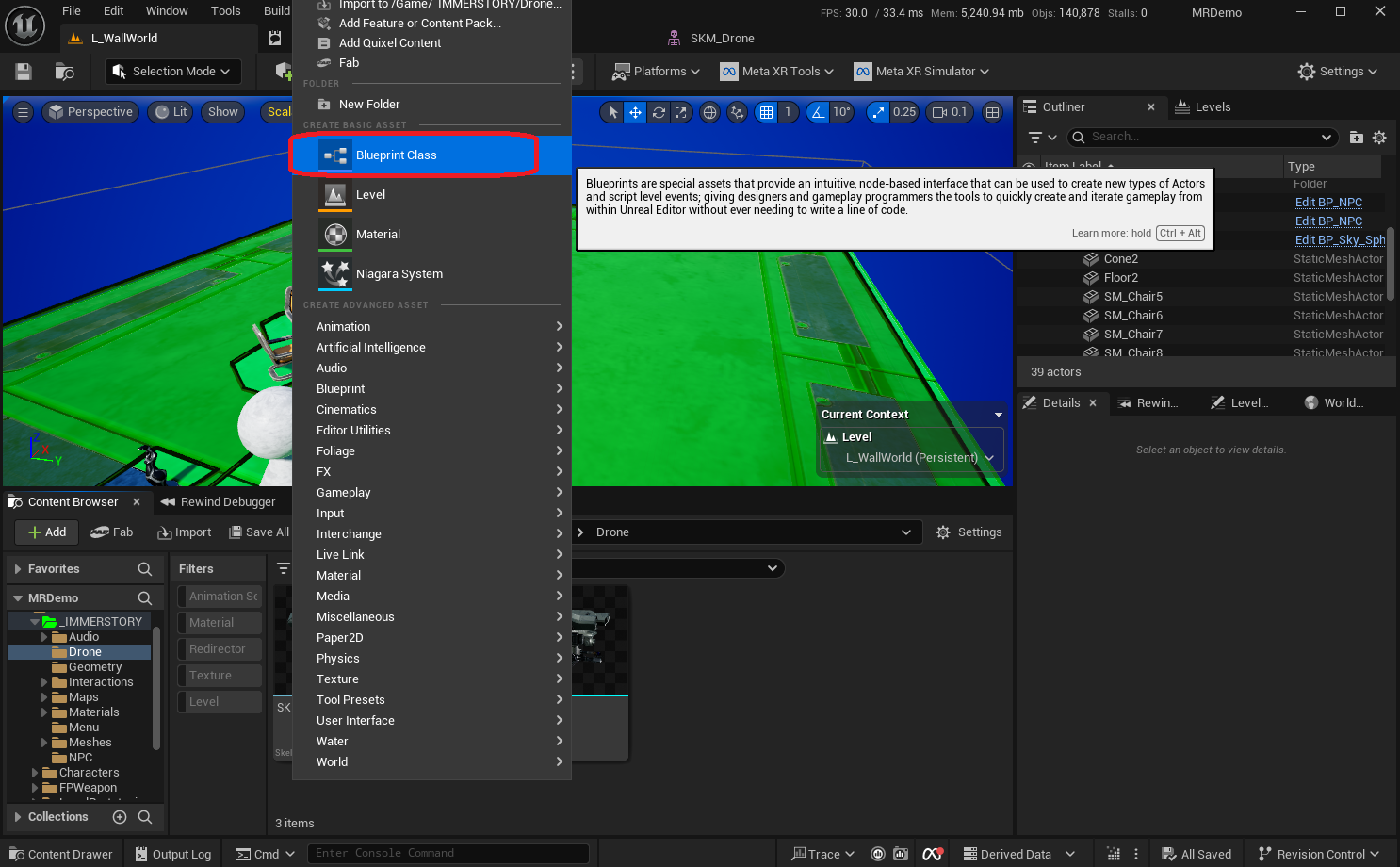Open the viewport hamburger options menu

point(24,112)
